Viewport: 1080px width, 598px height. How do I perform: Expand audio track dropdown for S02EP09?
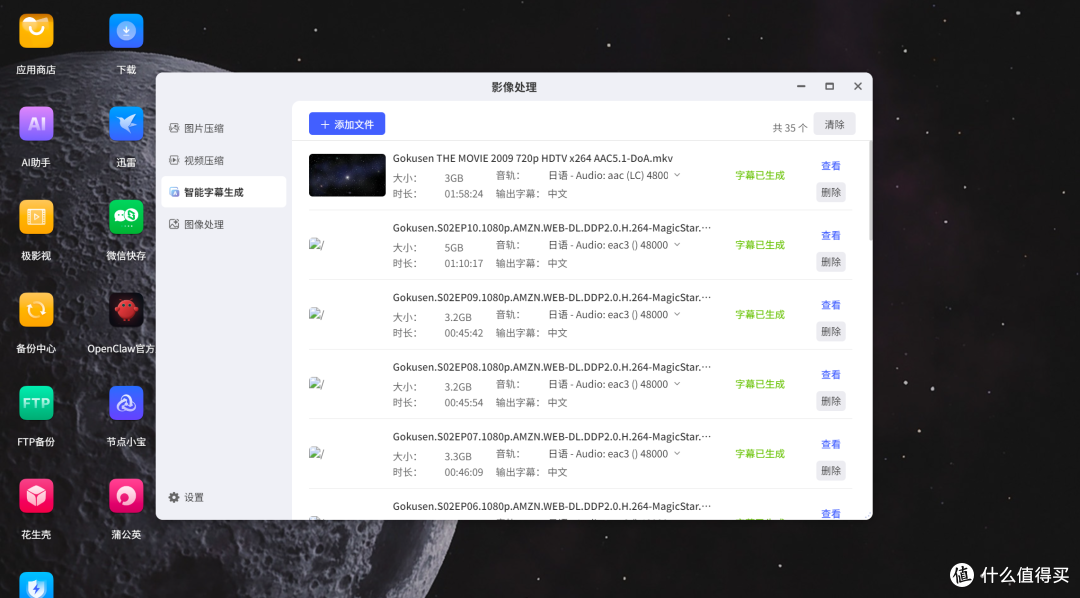pyautogui.click(x=677, y=314)
